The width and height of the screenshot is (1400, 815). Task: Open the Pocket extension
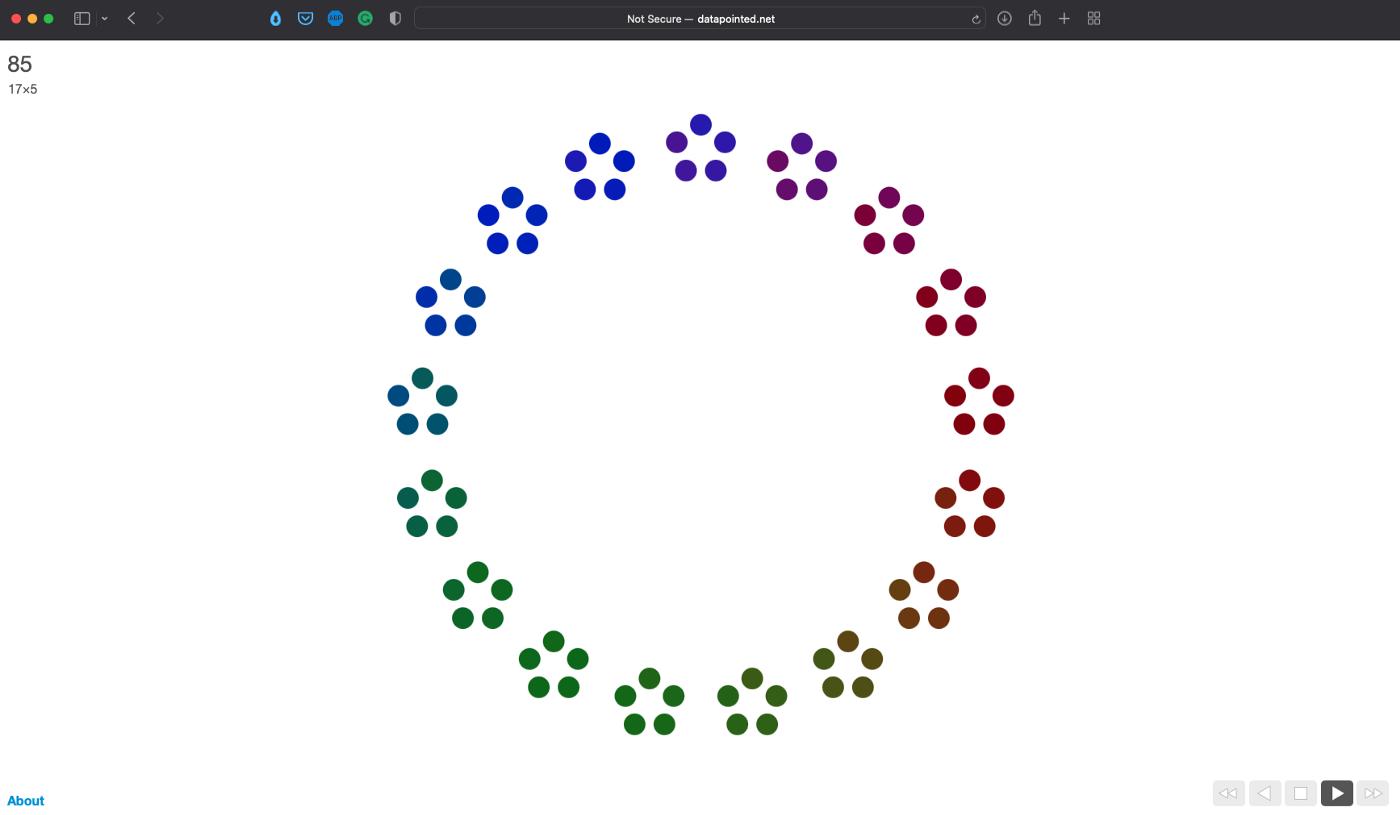pyautogui.click(x=305, y=18)
